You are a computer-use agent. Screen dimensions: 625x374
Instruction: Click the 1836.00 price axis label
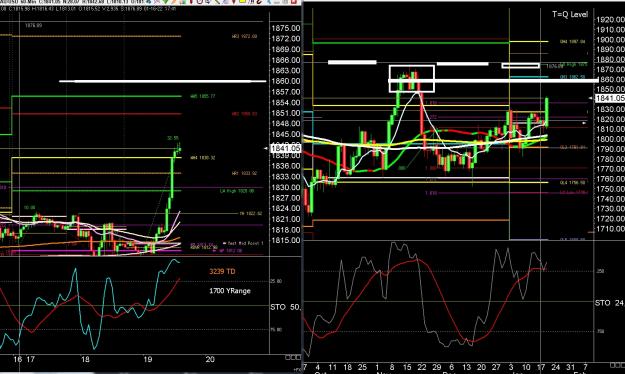point(286,166)
